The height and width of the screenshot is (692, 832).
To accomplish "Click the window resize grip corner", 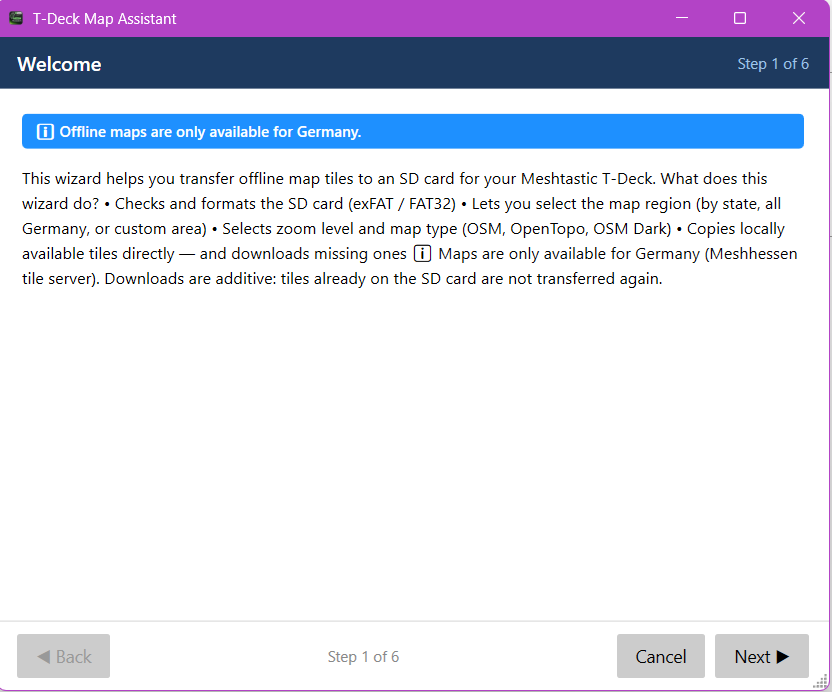I will (x=821, y=681).
